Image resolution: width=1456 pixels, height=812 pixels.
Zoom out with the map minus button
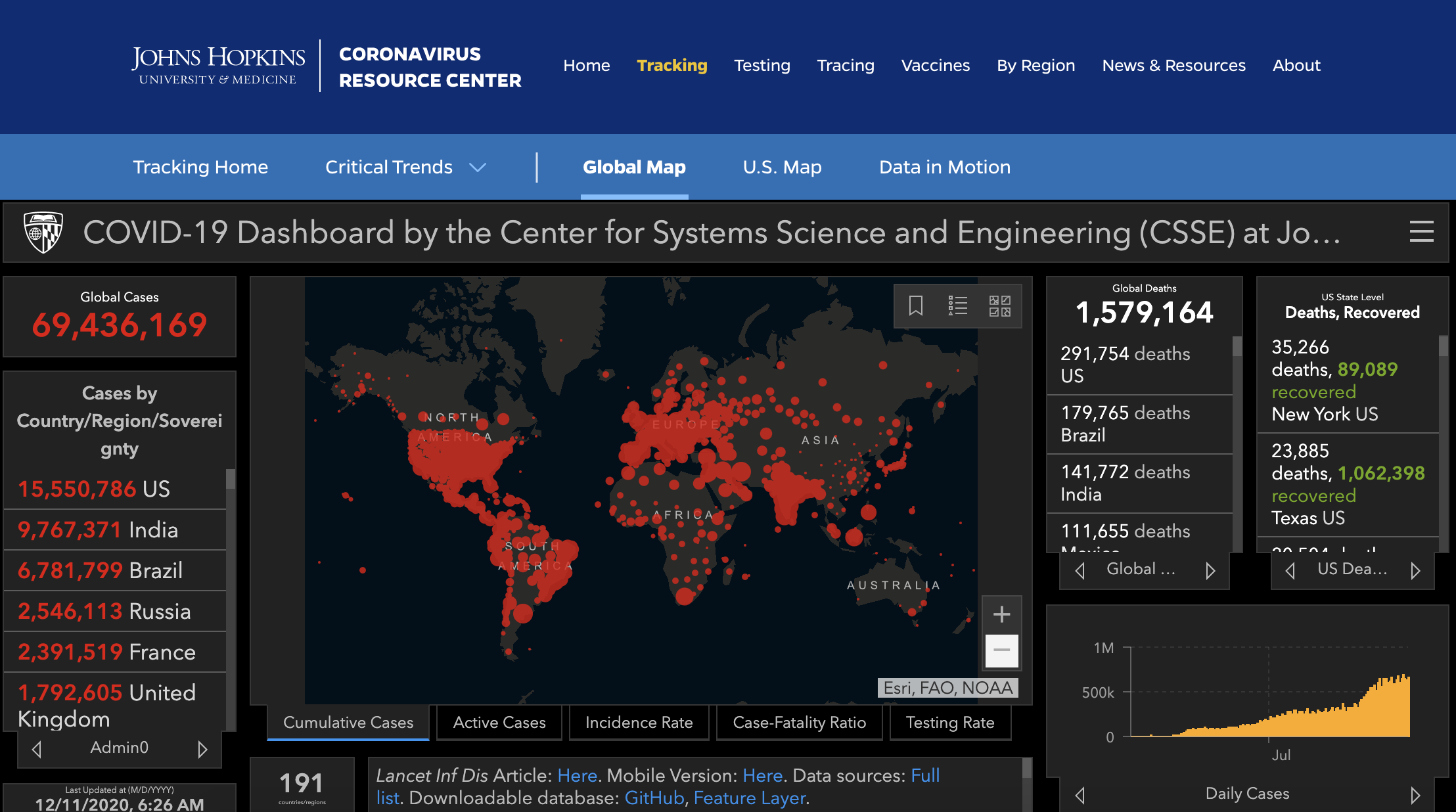[1001, 650]
